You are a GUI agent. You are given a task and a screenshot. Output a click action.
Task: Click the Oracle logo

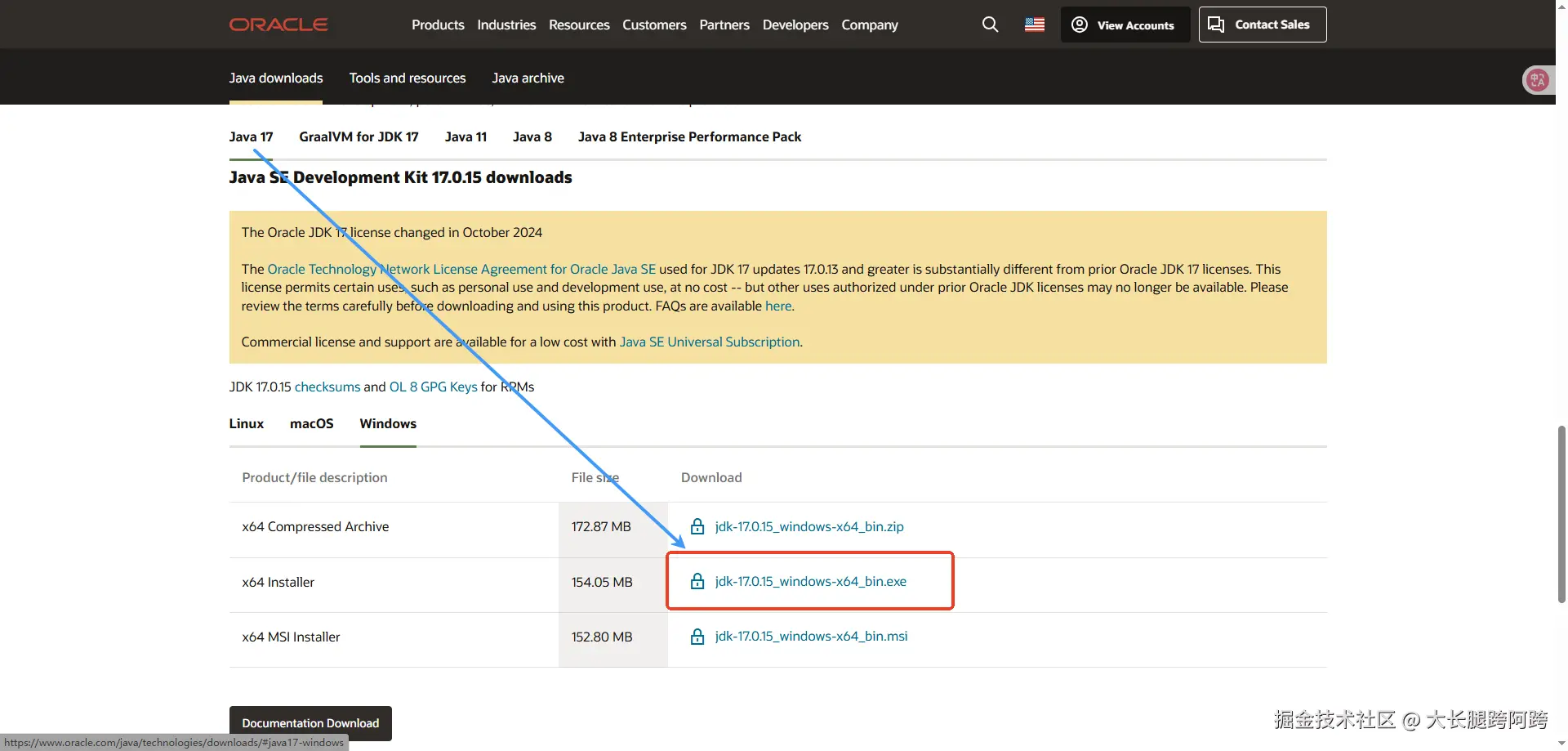tap(278, 25)
